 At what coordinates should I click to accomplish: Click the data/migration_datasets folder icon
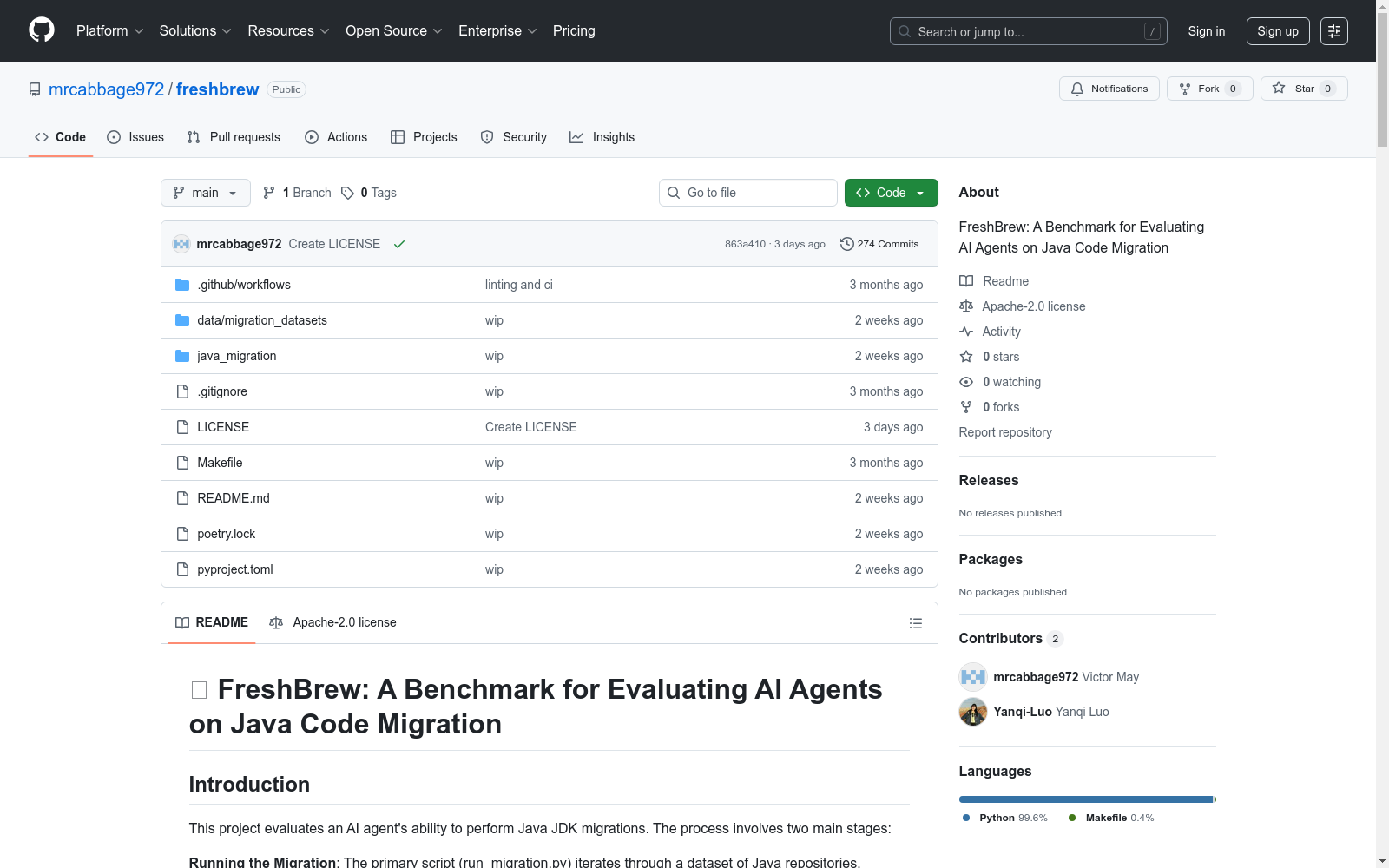pyautogui.click(x=182, y=320)
